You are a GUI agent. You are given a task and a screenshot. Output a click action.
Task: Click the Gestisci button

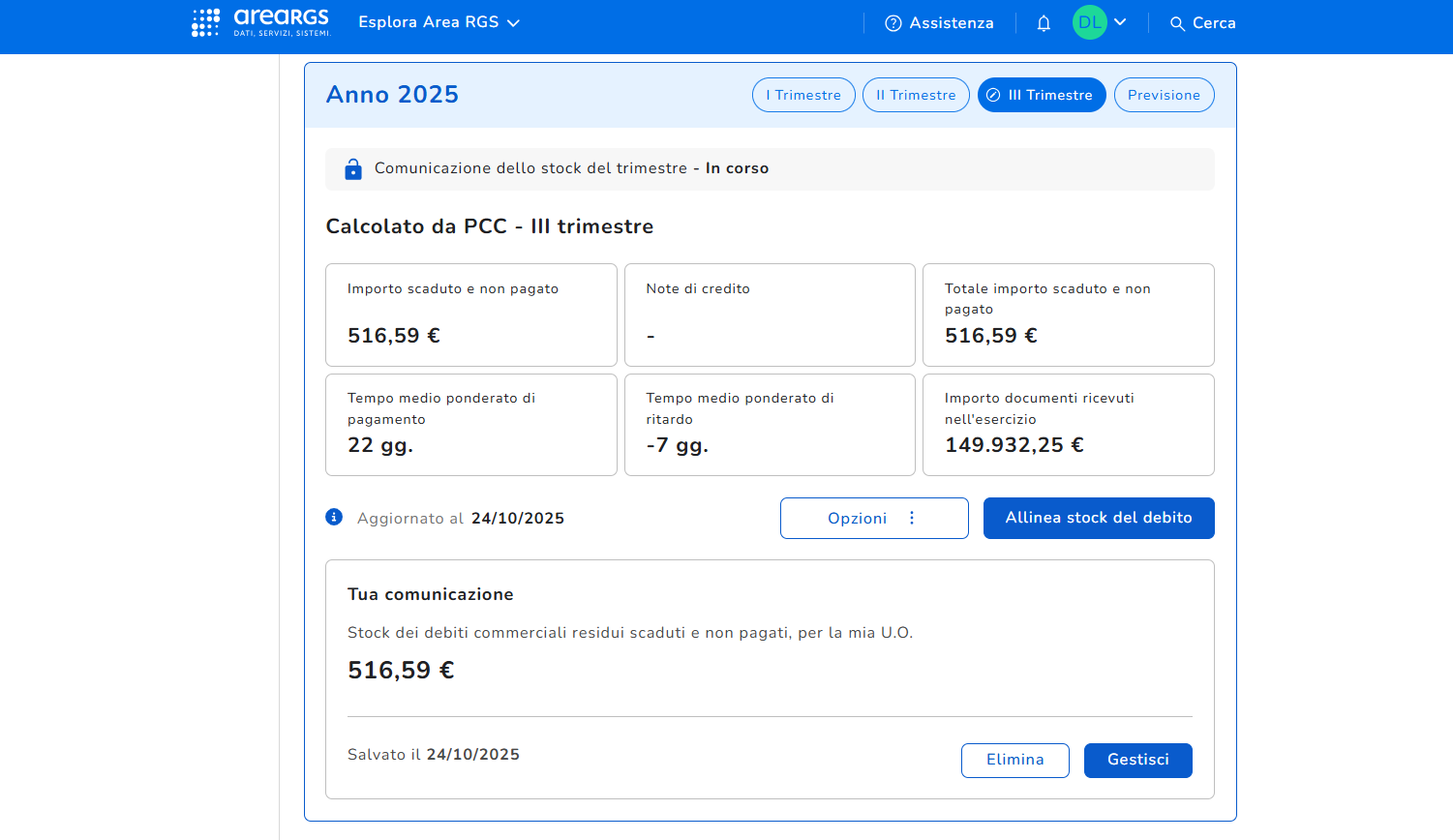coord(1137,760)
